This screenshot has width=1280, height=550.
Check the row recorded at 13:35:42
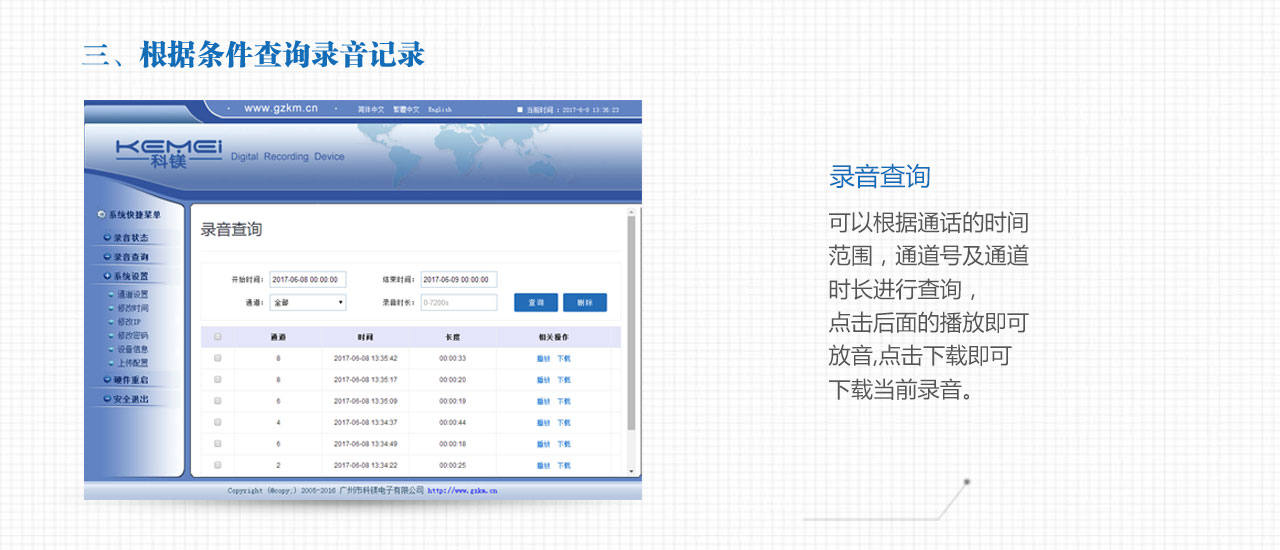pos(218,358)
